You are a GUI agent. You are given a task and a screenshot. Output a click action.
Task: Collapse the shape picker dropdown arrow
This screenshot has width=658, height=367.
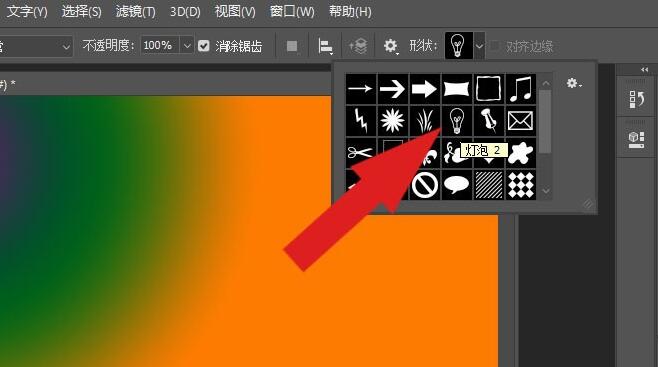[x=479, y=46]
